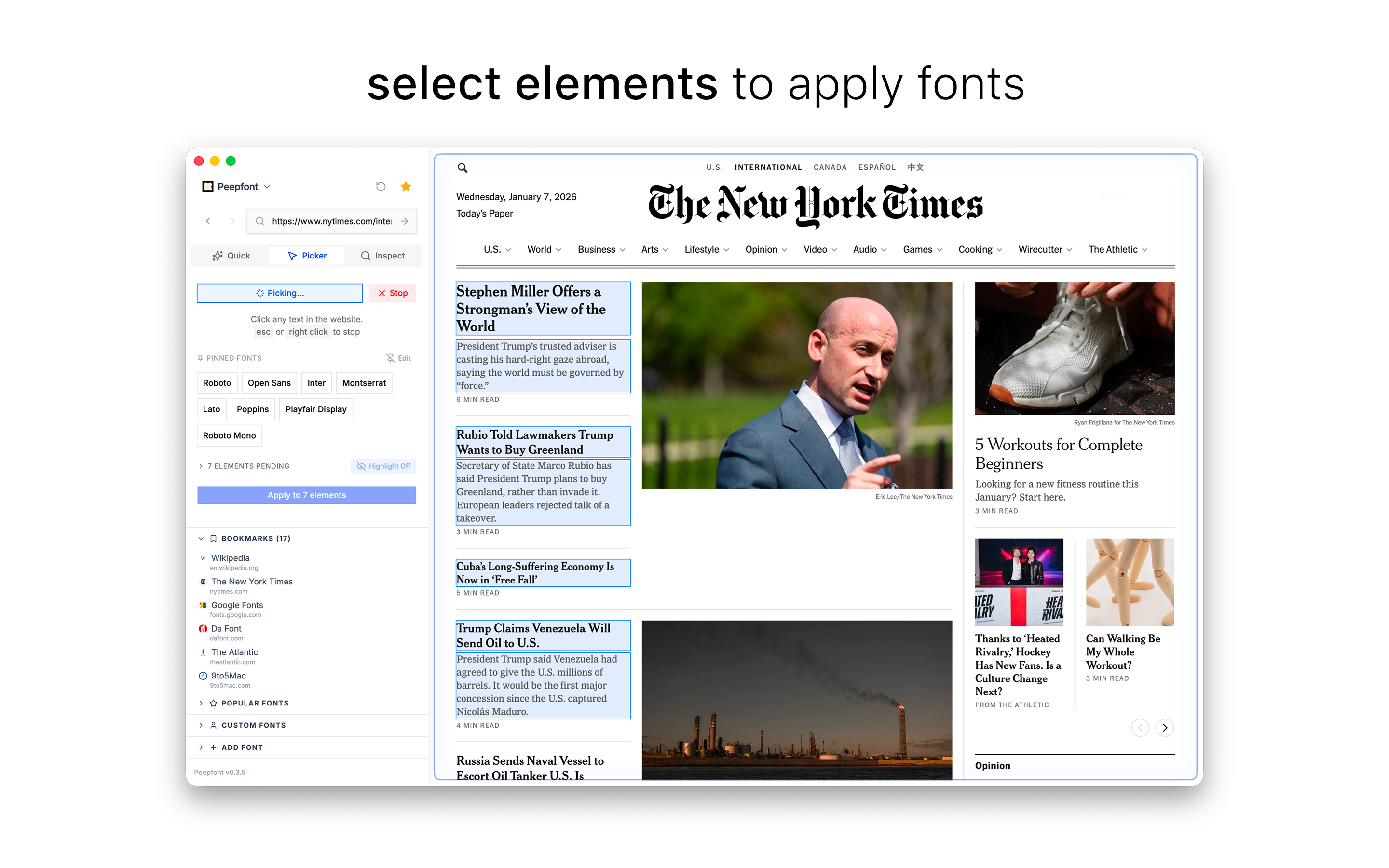Switch to the Picker tab
Viewport: 1389px width, 868px height.
307,256
